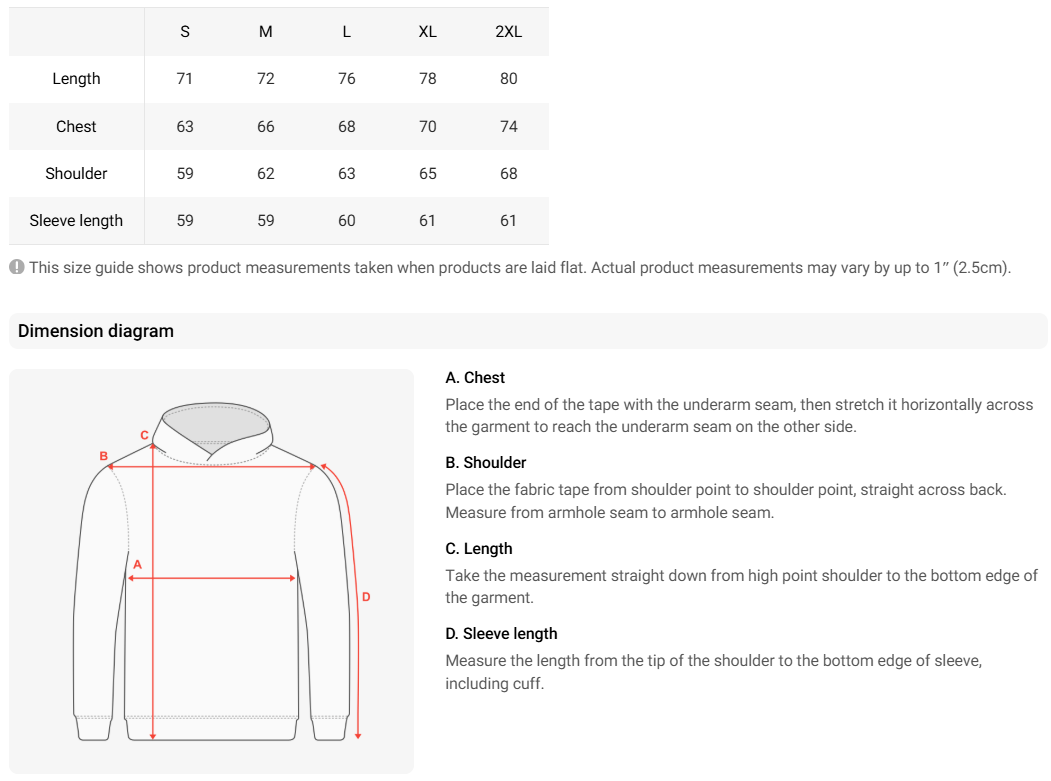The height and width of the screenshot is (781, 1051).
Task: Click the Dimension diagram section heading
Action: [x=96, y=331]
